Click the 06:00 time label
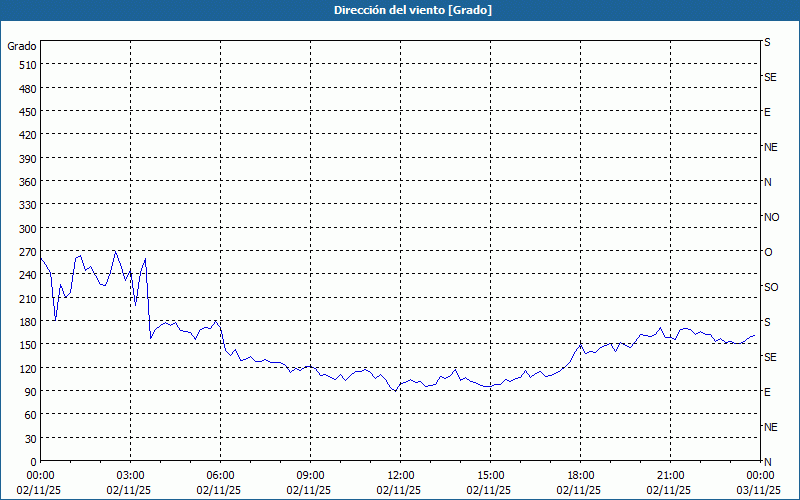Viewport: 800px width, 500px height. tap(220, 475)
